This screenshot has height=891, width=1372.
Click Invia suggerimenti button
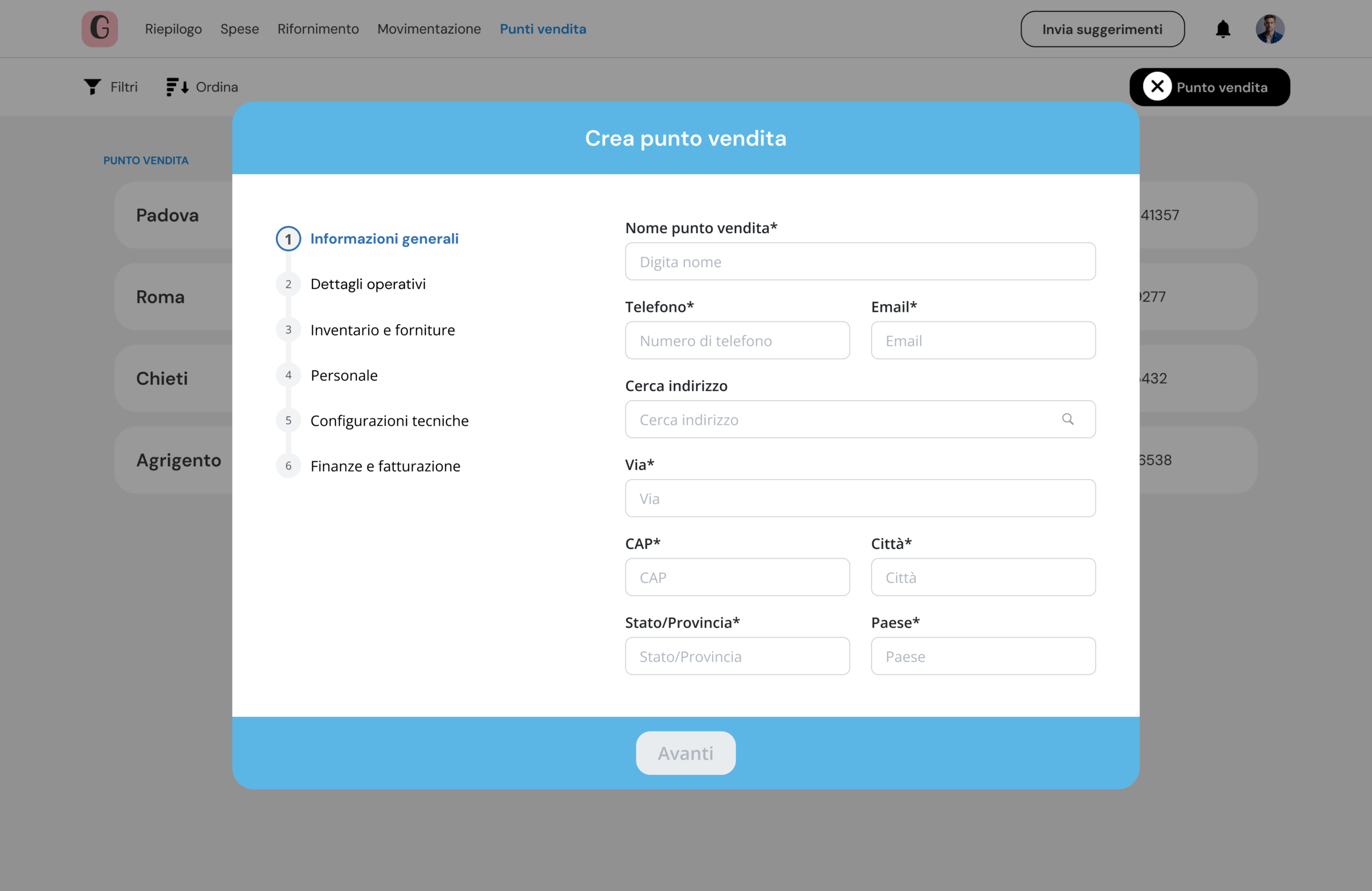tap(1102, 29)
